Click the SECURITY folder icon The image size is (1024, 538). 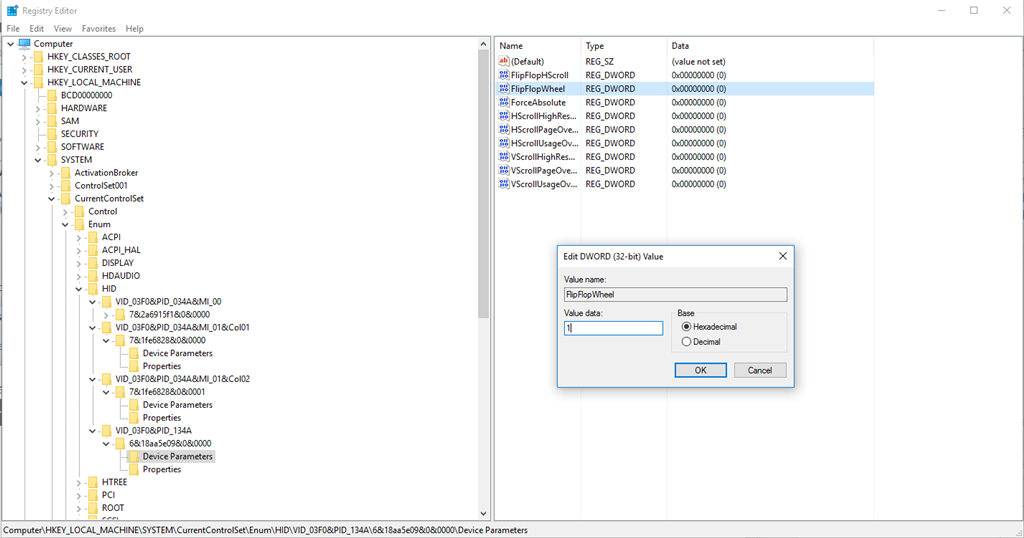click(x=52, y=134)
